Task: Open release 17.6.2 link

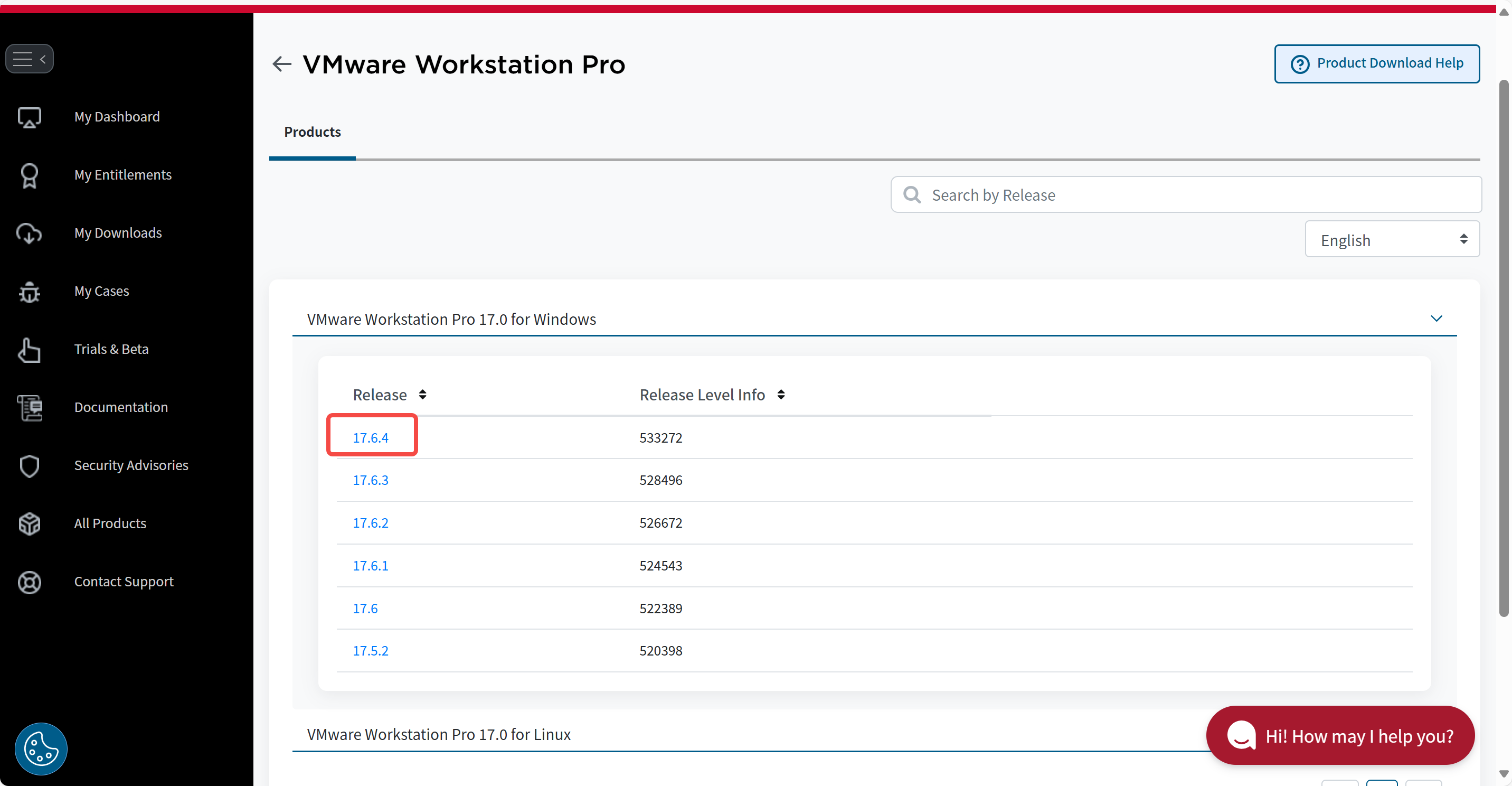Action: [x=371, y=523]
